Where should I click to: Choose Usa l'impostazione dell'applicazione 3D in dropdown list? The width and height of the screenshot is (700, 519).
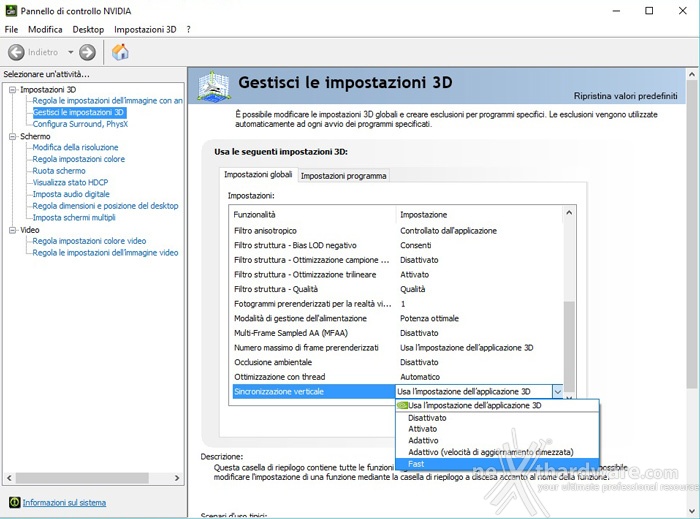pyautogui.click(x=497, y=406)
